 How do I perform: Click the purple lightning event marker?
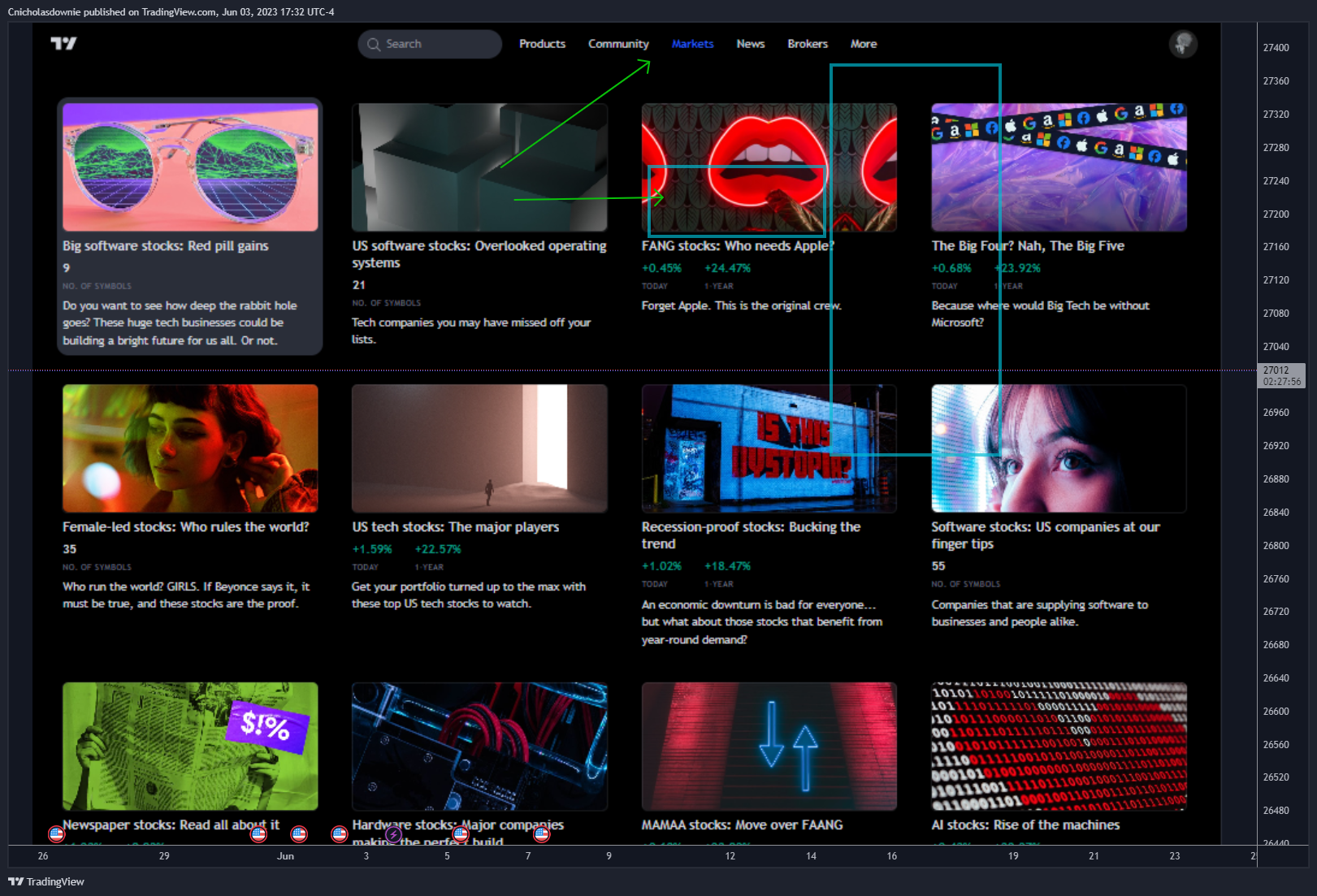pyautogui.click(x=393, y=833)
